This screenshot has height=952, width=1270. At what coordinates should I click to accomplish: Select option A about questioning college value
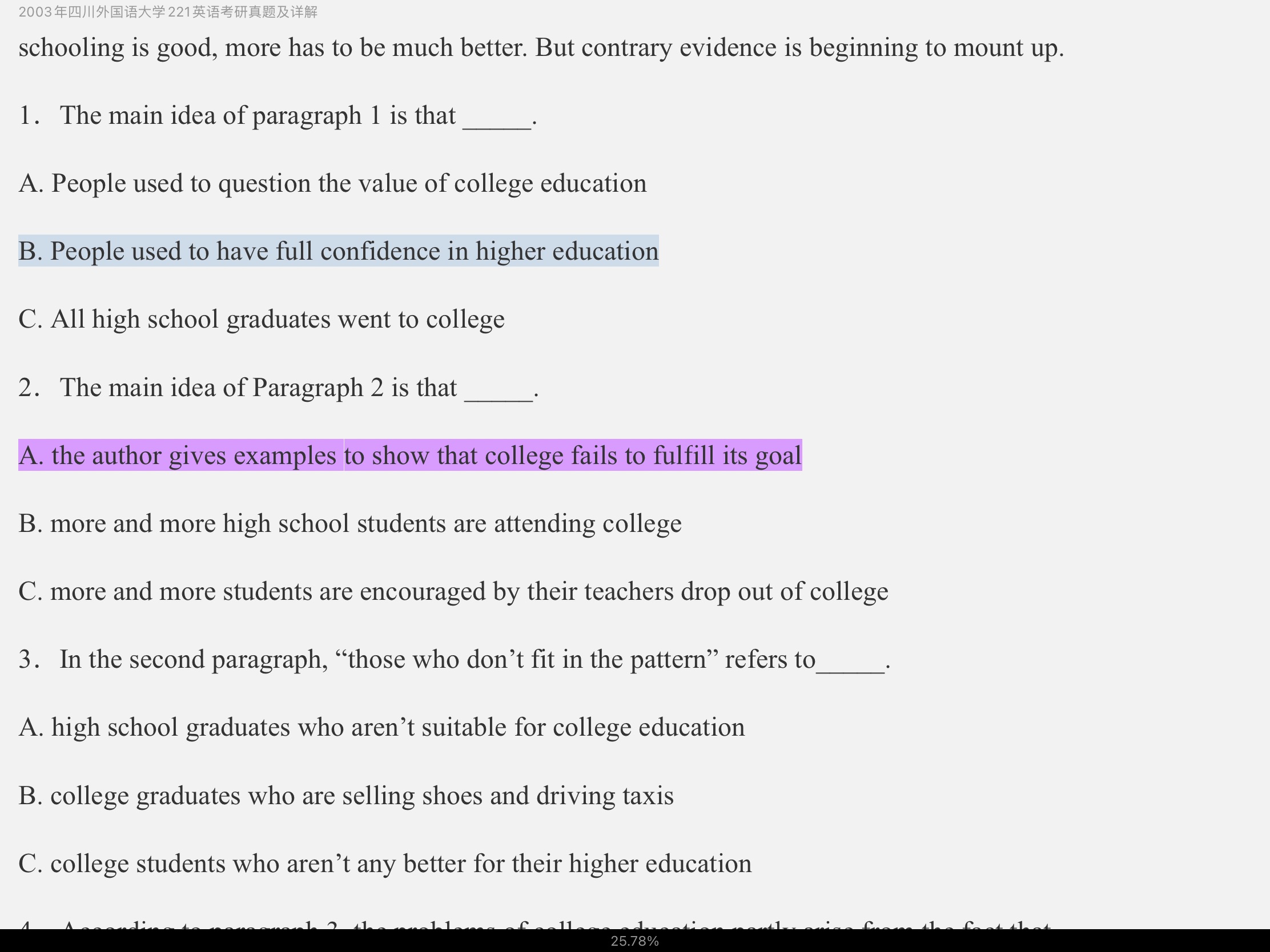click(332, 184)
